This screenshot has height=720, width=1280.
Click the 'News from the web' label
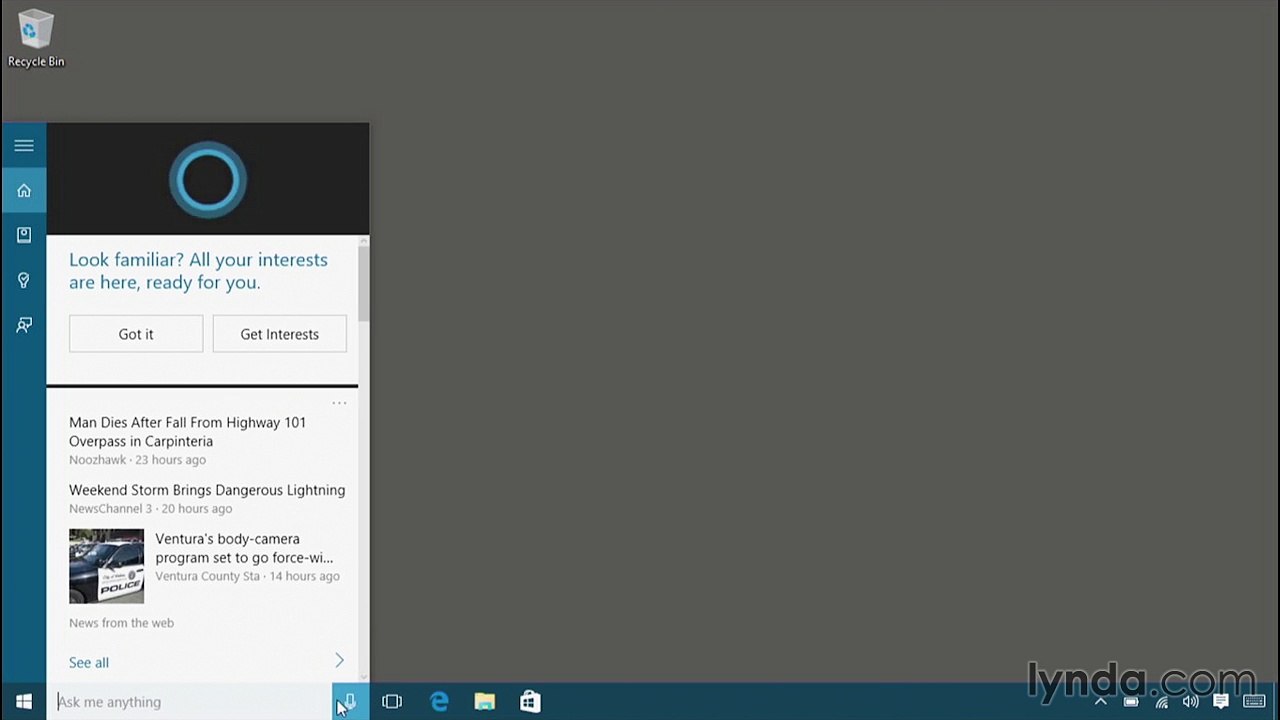pos(121,623)
